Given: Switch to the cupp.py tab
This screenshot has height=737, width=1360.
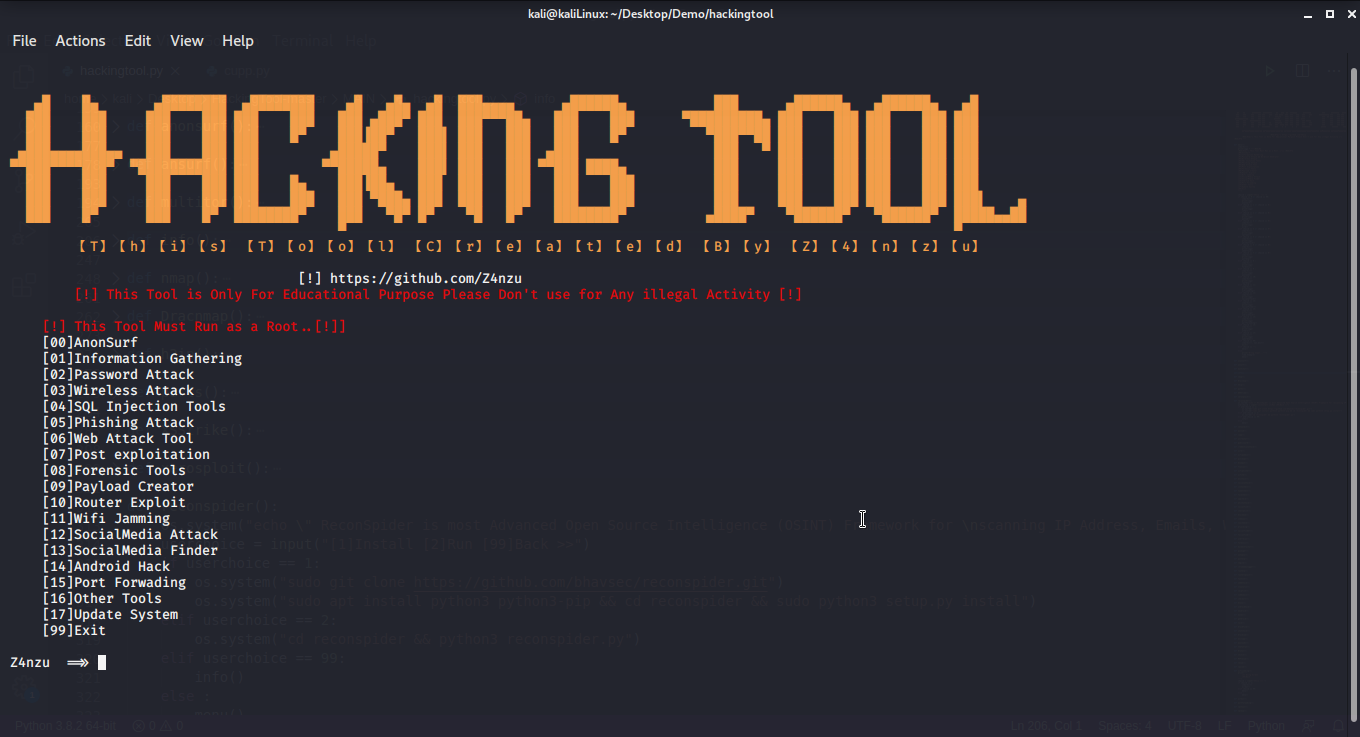Looking at the screenshot, I should [x=245, y=70].
